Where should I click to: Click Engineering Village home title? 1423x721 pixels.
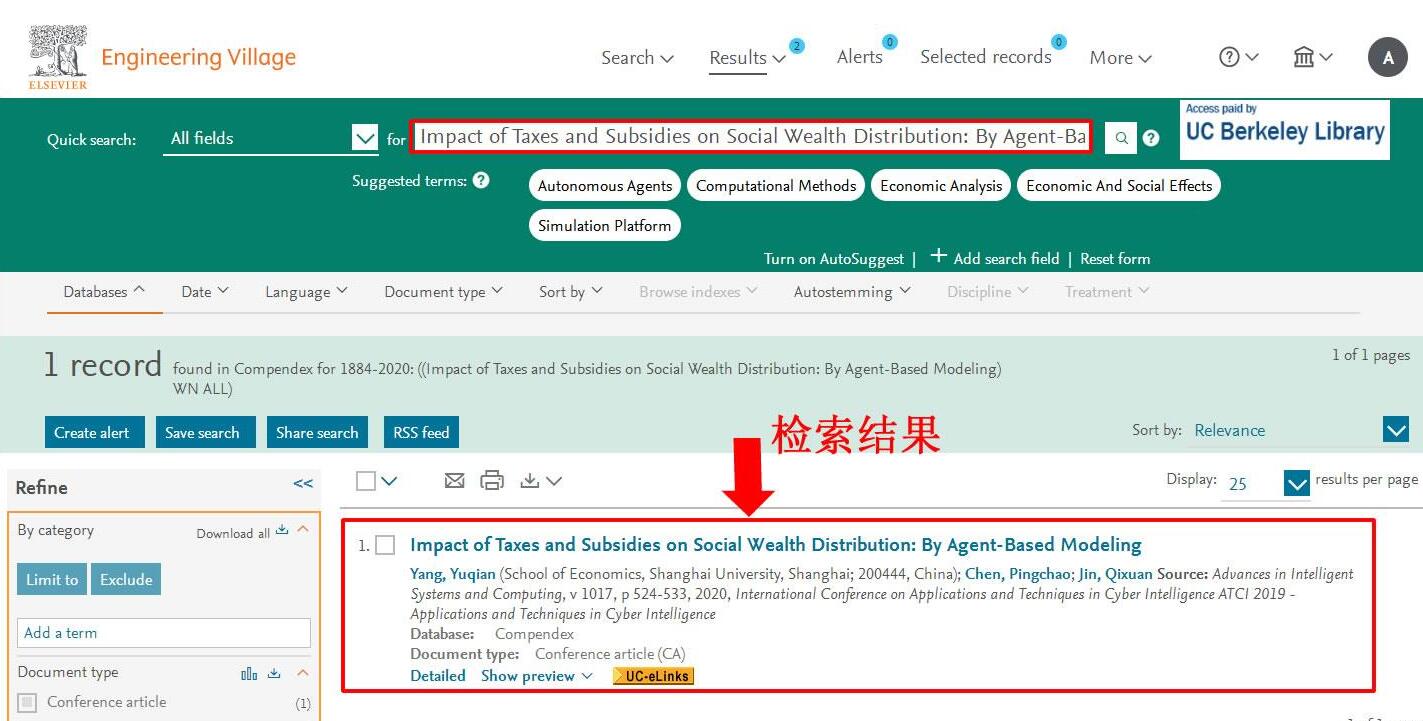pyautogui.click(x=198, y=57)
